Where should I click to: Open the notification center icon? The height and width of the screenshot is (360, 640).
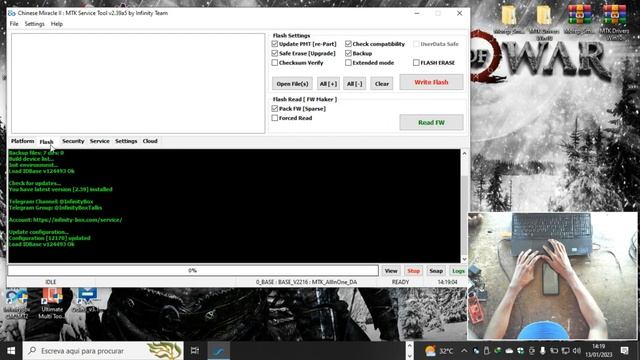pyautogui.click(x=624, y=351)
